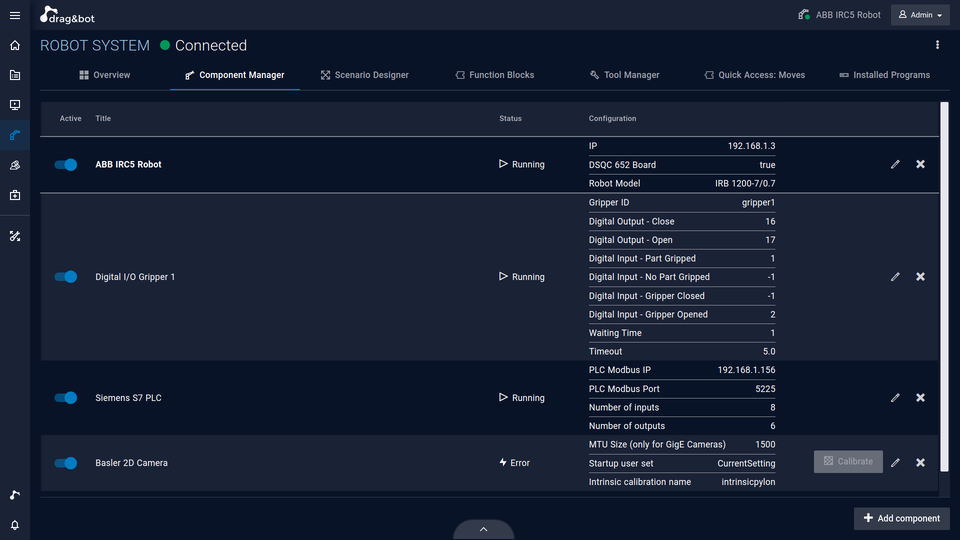The image size is (960, 540).
Task: Click the ROBOT SYSTEM title link
Action: tap(95, 45)
